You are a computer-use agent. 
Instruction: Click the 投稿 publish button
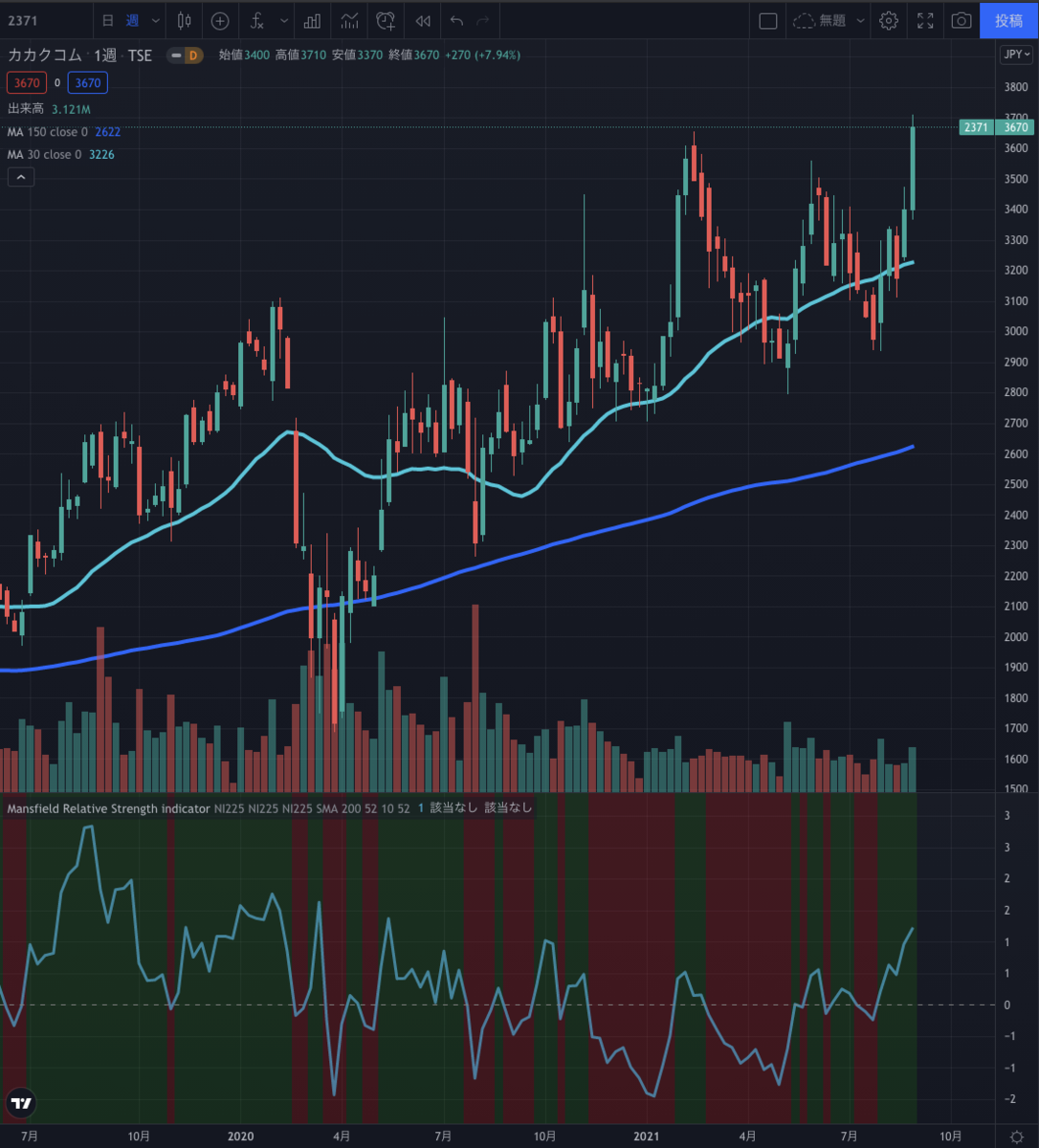point(1008,20)
